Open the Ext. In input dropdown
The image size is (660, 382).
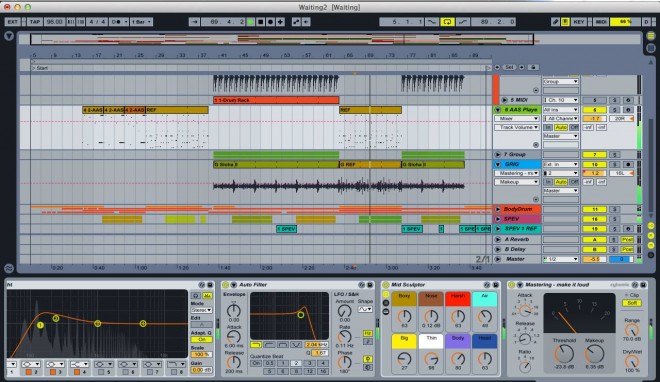[x=561, y=164]
